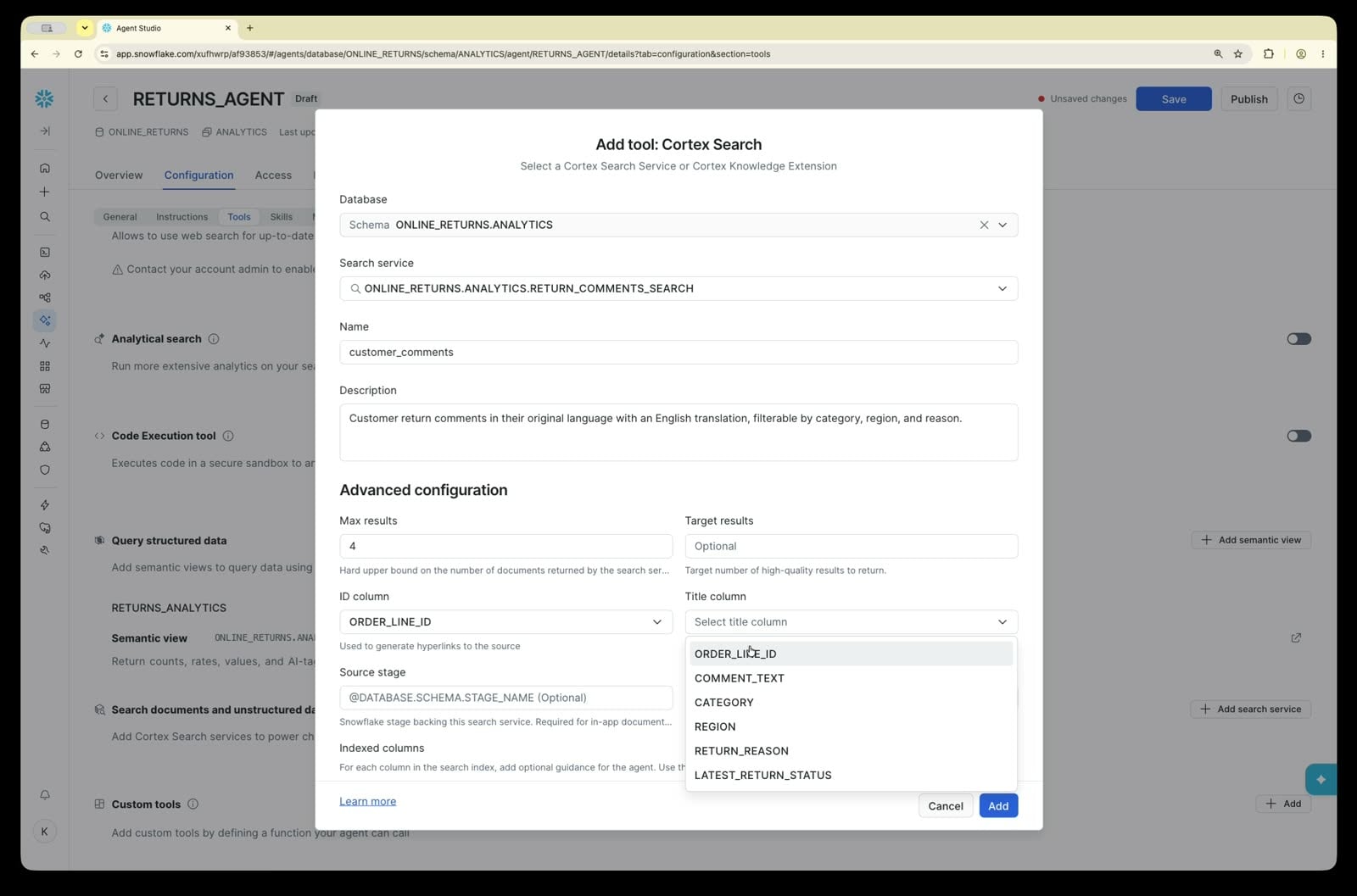Open the sidebar Search magnifier icon

(x=45, y=217)
